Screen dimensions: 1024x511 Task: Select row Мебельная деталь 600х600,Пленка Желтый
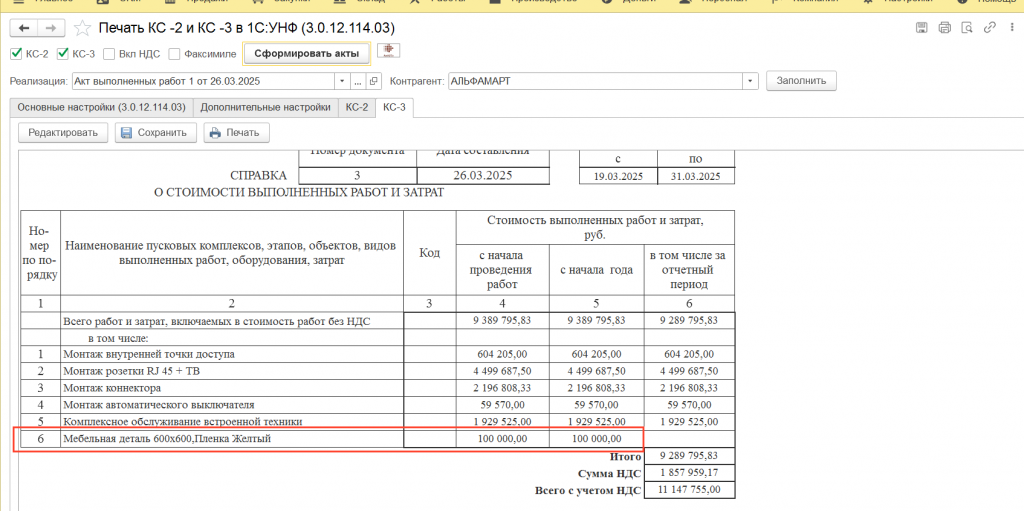377,439
